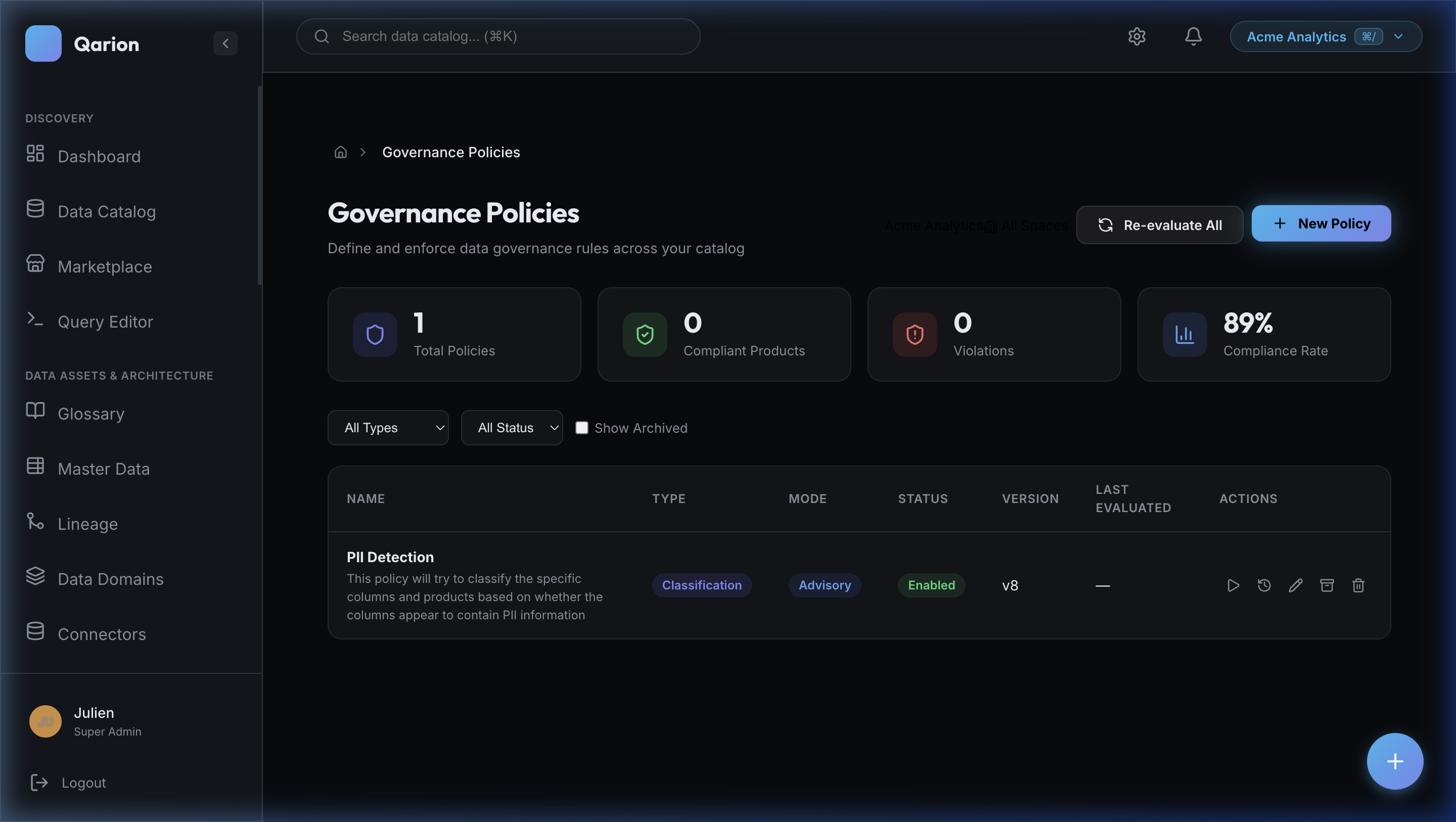
Task: Enable the Show Archived checkbox
Action: [x=581, y=428]
